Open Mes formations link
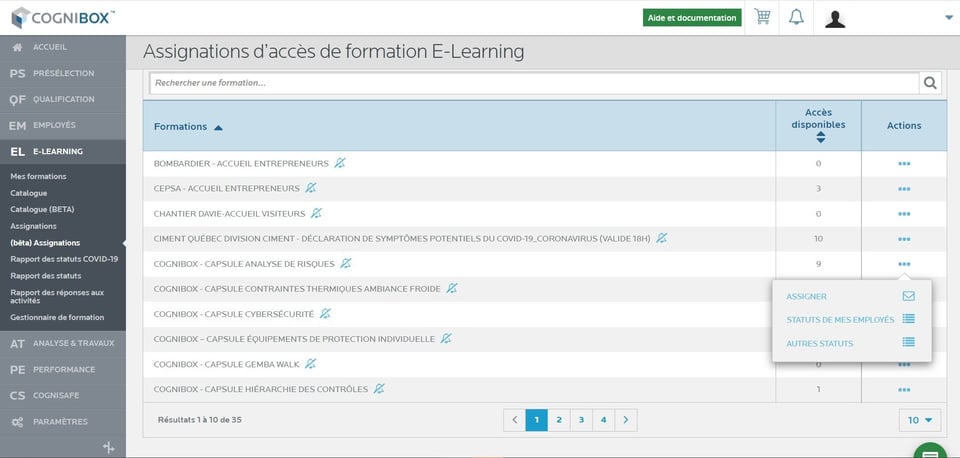 tap(38, 176)
